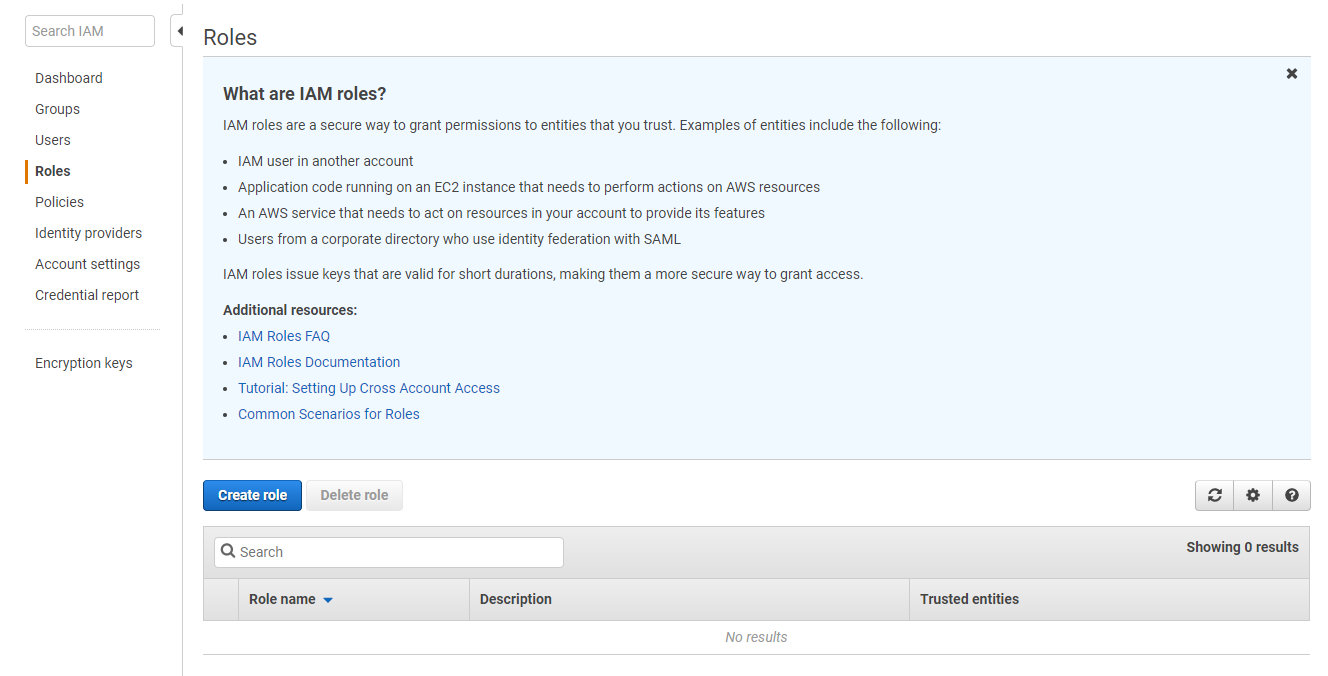Dismiss the 'What are IAM roles?' info panel
This screenshot has height=676, width=1328.
1292,74
